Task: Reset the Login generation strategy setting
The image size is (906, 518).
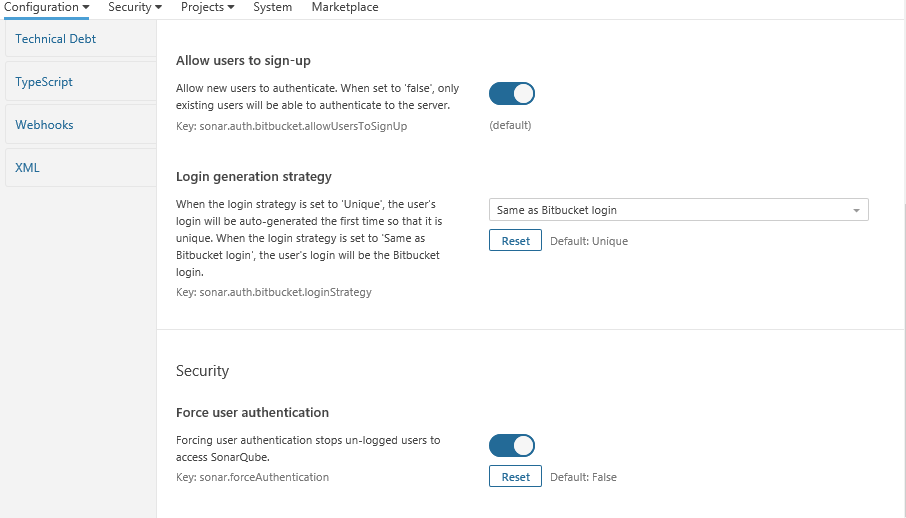Action: pyautogui.click(x=515, y=241)
